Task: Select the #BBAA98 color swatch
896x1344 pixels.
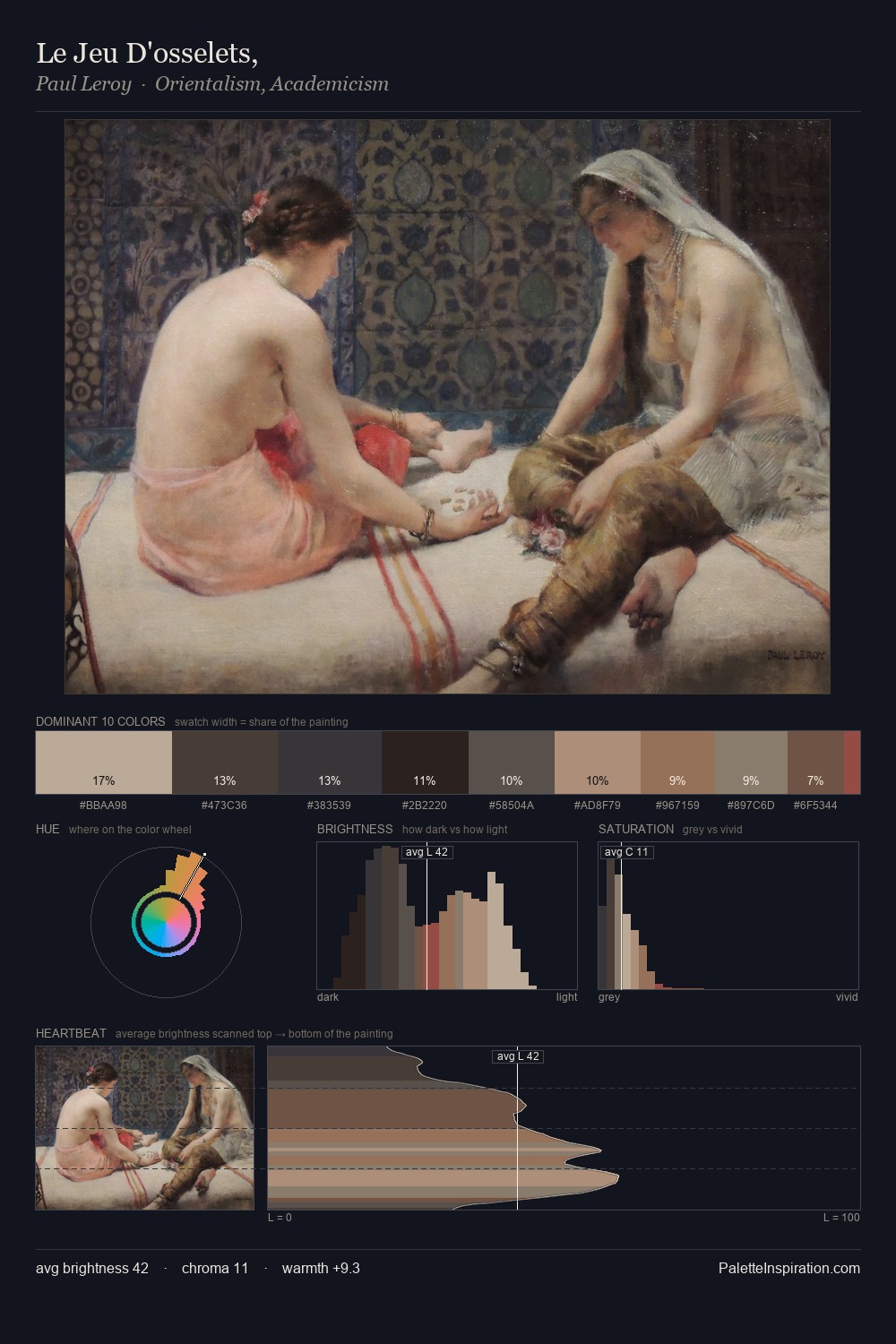Action: click(x=104, y=762)
